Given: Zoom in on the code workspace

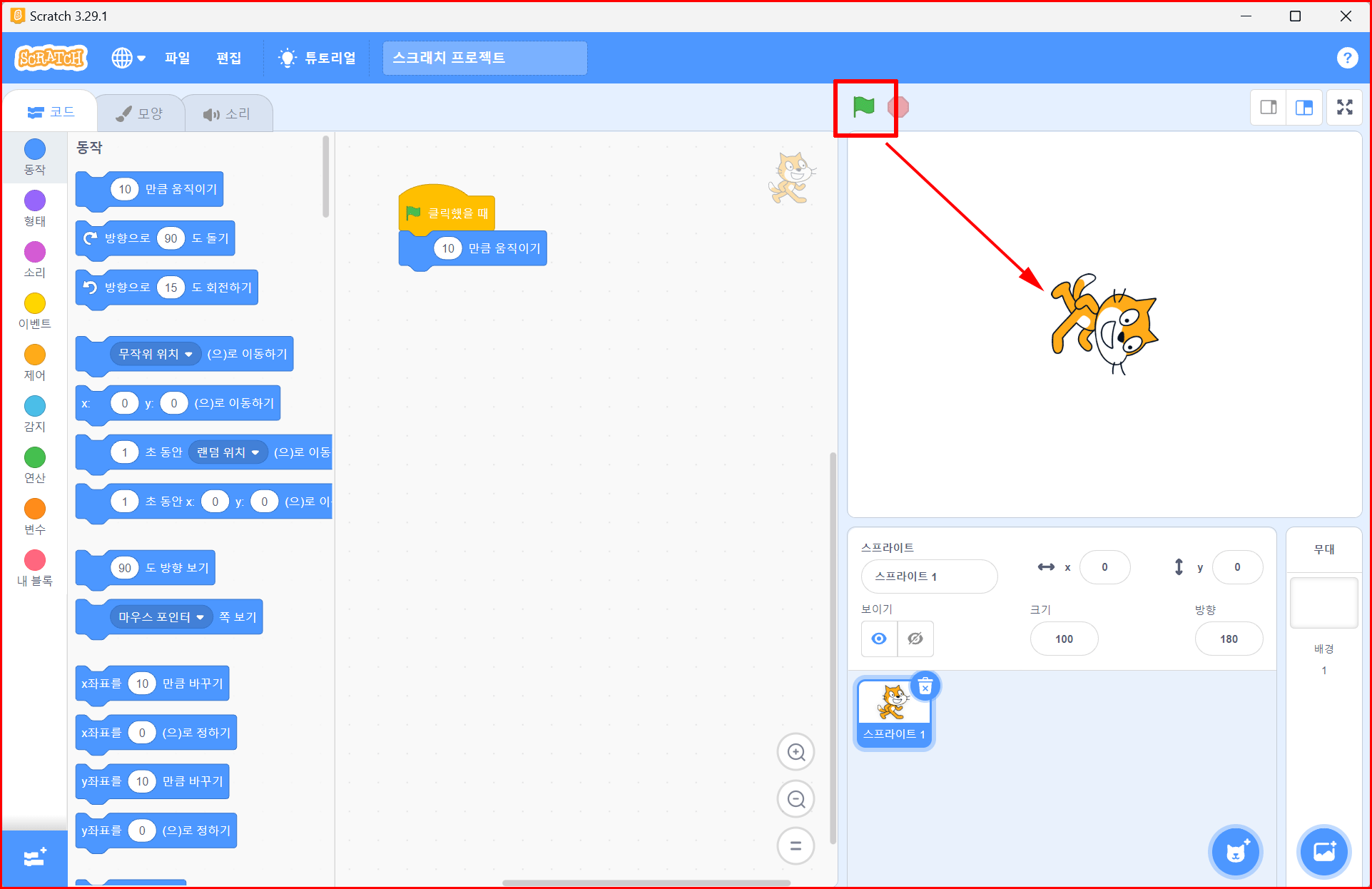Looking at the screenshot, I should [796, 752].
